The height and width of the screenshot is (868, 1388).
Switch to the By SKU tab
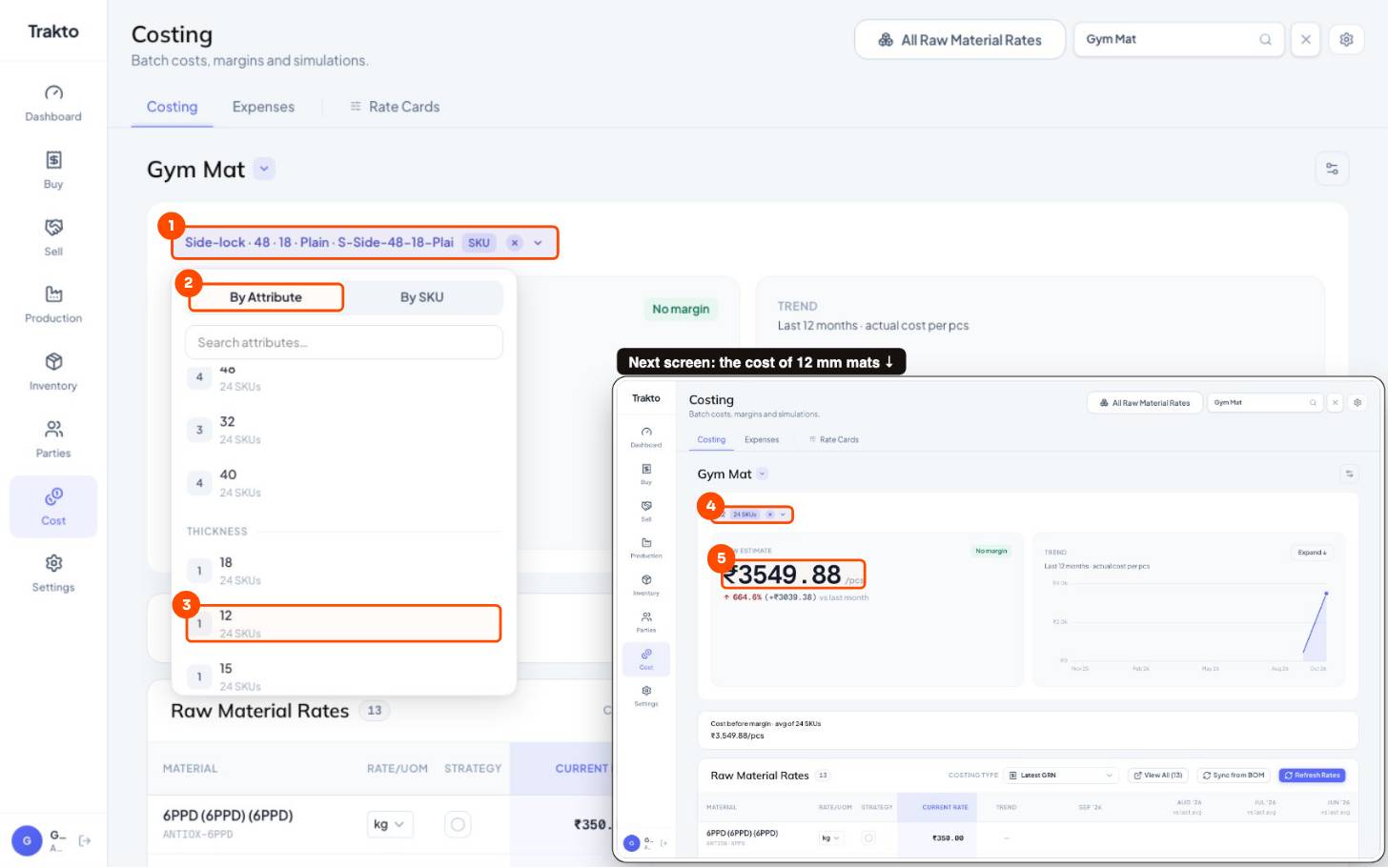(421, 297)
